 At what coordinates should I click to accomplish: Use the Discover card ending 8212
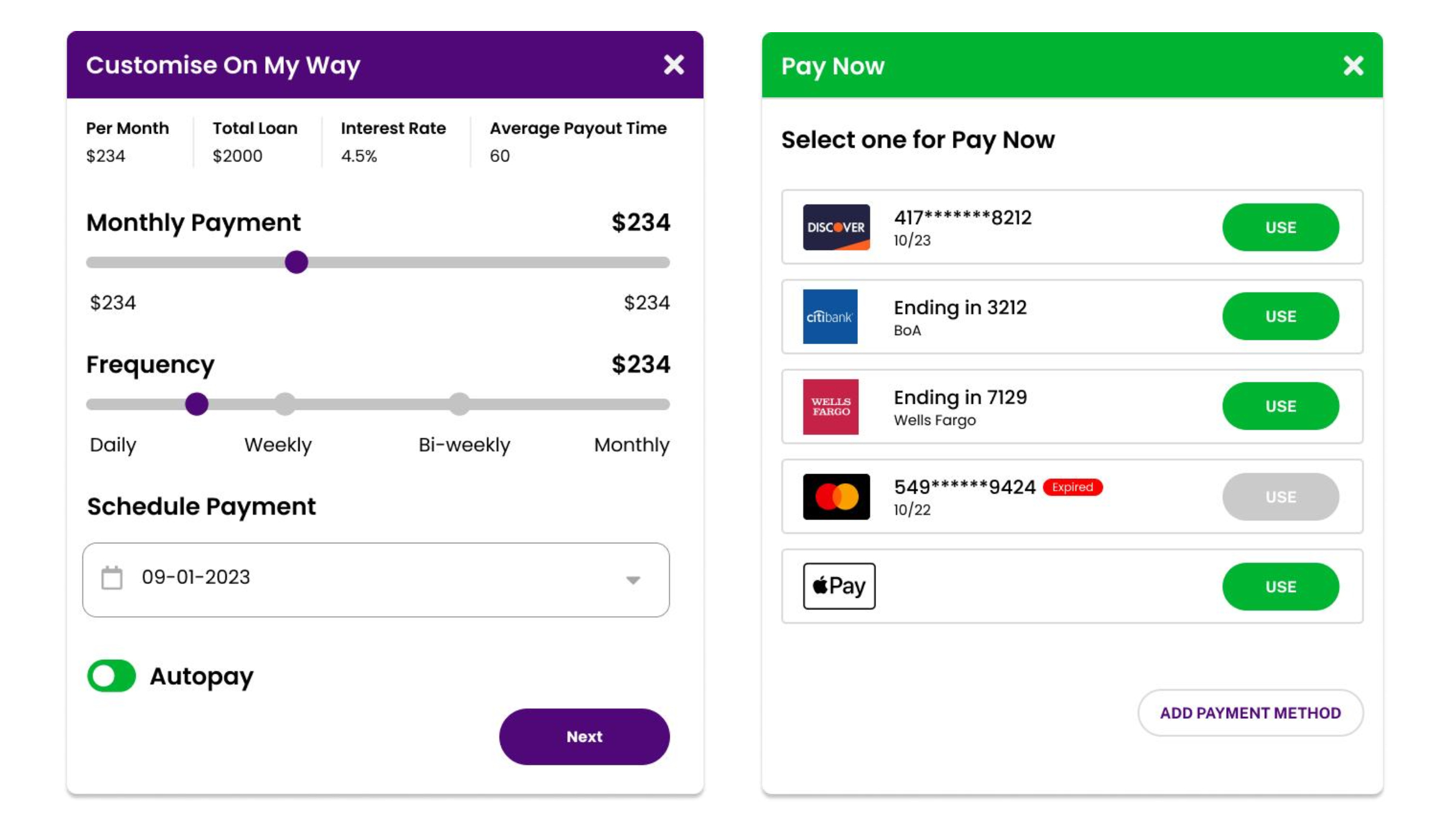pyautogui.click(x=1280, y=227)
